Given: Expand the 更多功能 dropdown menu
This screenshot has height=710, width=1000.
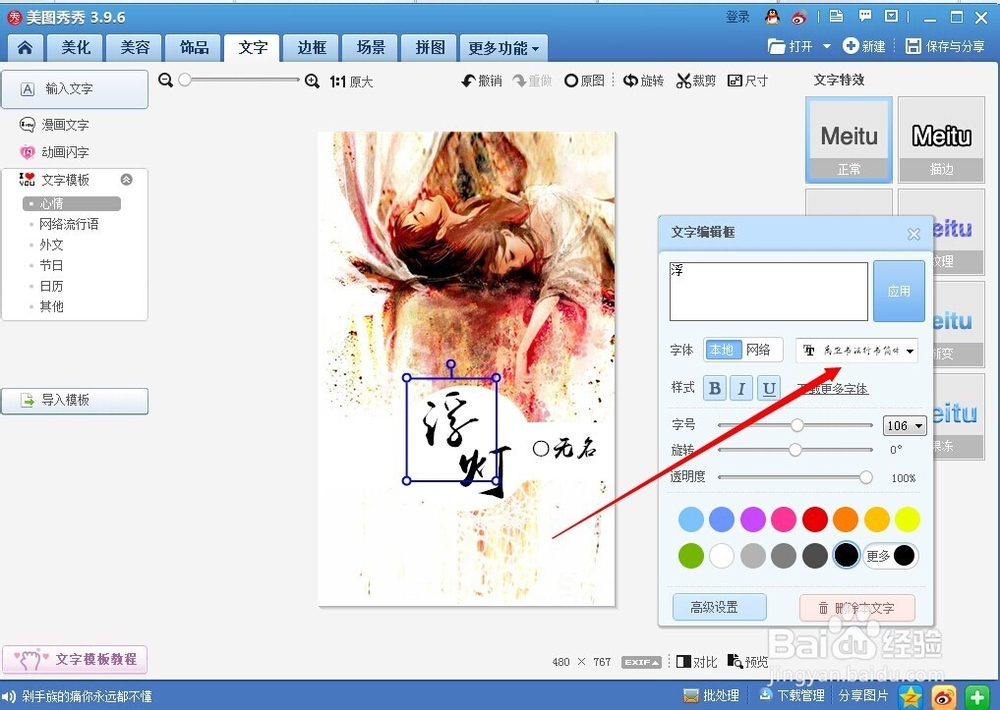Looking at the screenshot, I should tap(503, 48).
